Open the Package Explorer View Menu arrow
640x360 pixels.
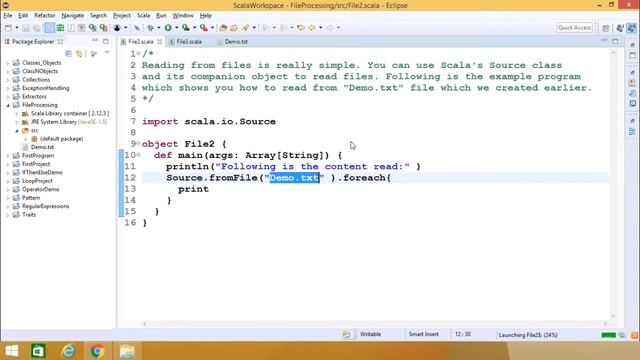[107, 53]
